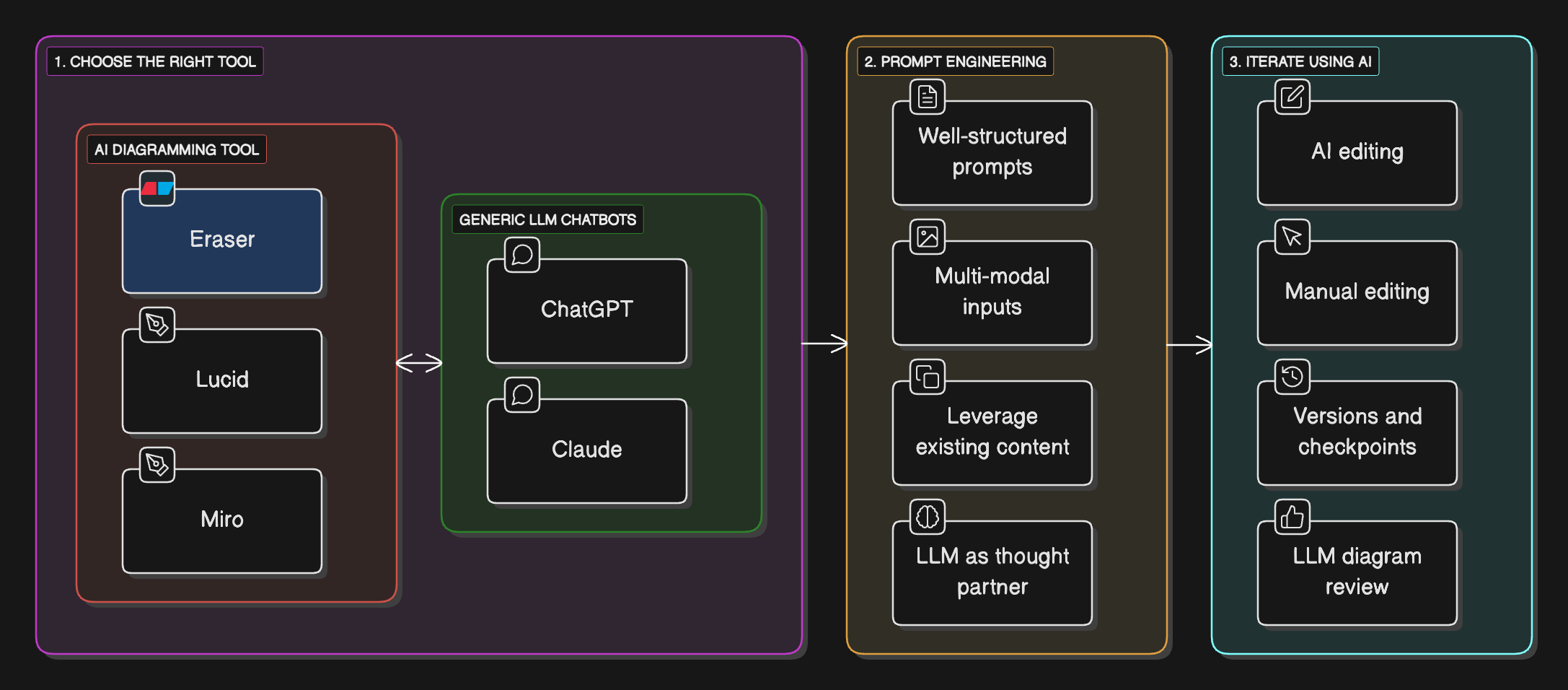Image resolution: width=1568 pixels, height=690 pixels.
Task: Click the chat bubble icon on Claude
Action: [x=522, y=395]
